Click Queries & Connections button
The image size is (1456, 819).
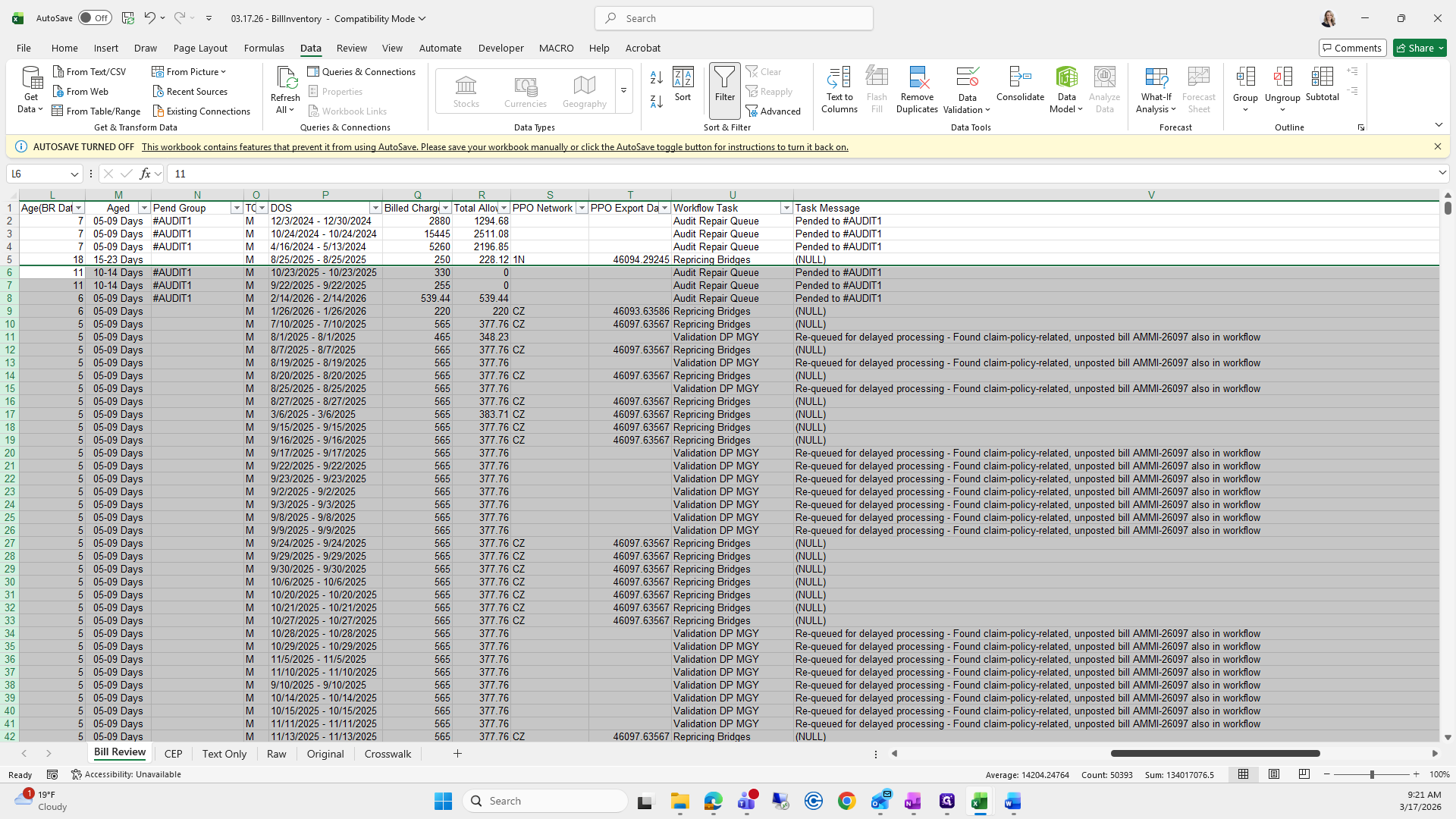362,71
